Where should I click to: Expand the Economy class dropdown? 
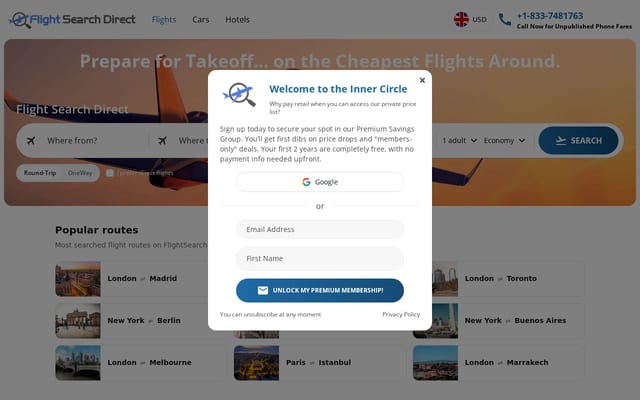[x=504, y=140]
